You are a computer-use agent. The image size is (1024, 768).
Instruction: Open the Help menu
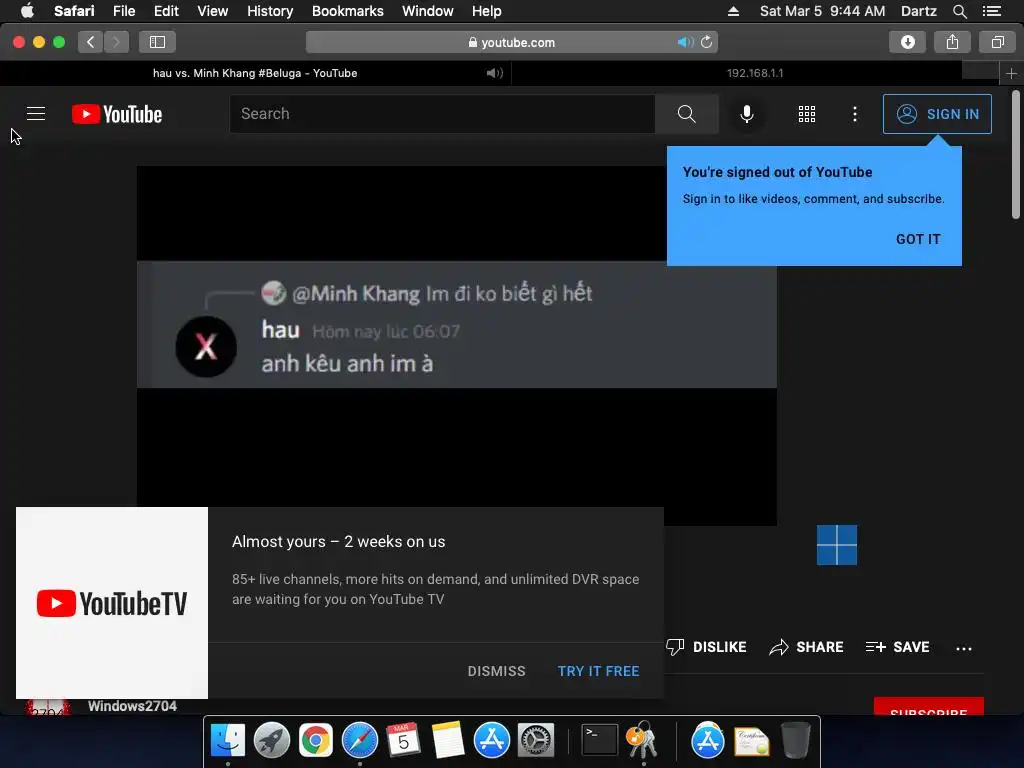tap(487, 11)
